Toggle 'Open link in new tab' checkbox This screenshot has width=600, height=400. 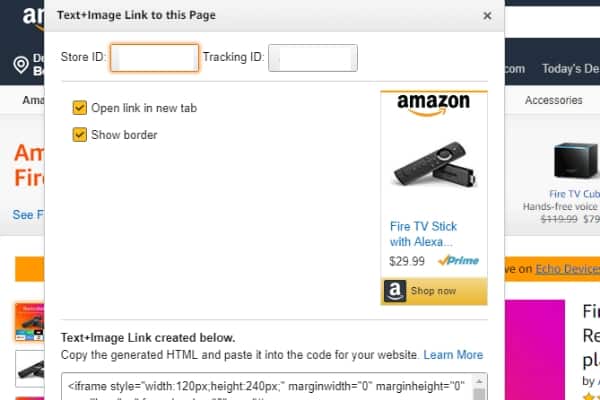pyautogui.click(x=80, y=108)
